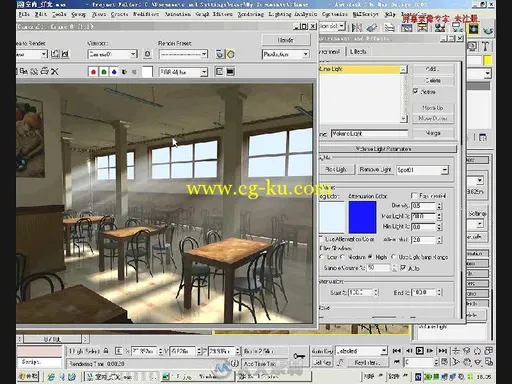Open Render Setup icon in toolbar
Image resolution: width=512 pixels, height=384 pixels.
coord(457,28)
